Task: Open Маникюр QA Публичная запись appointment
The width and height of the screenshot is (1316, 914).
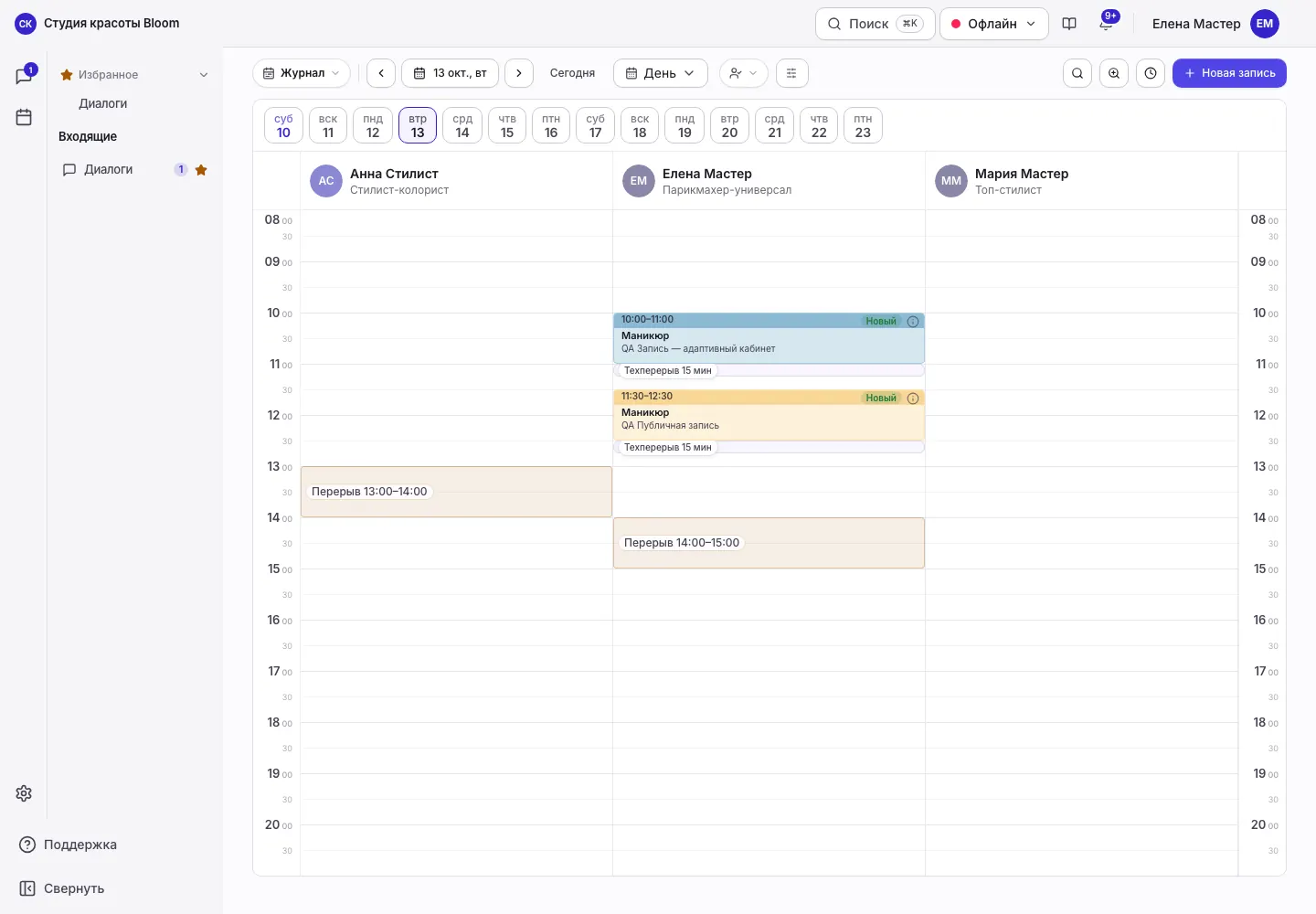Action: point(769,415)
